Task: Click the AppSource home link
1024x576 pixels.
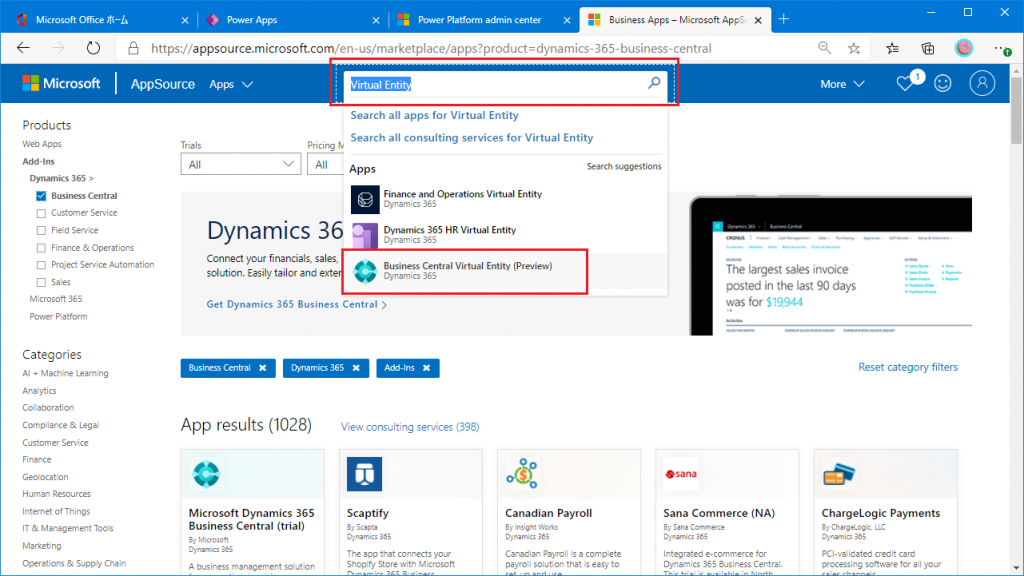Action: 163,84
